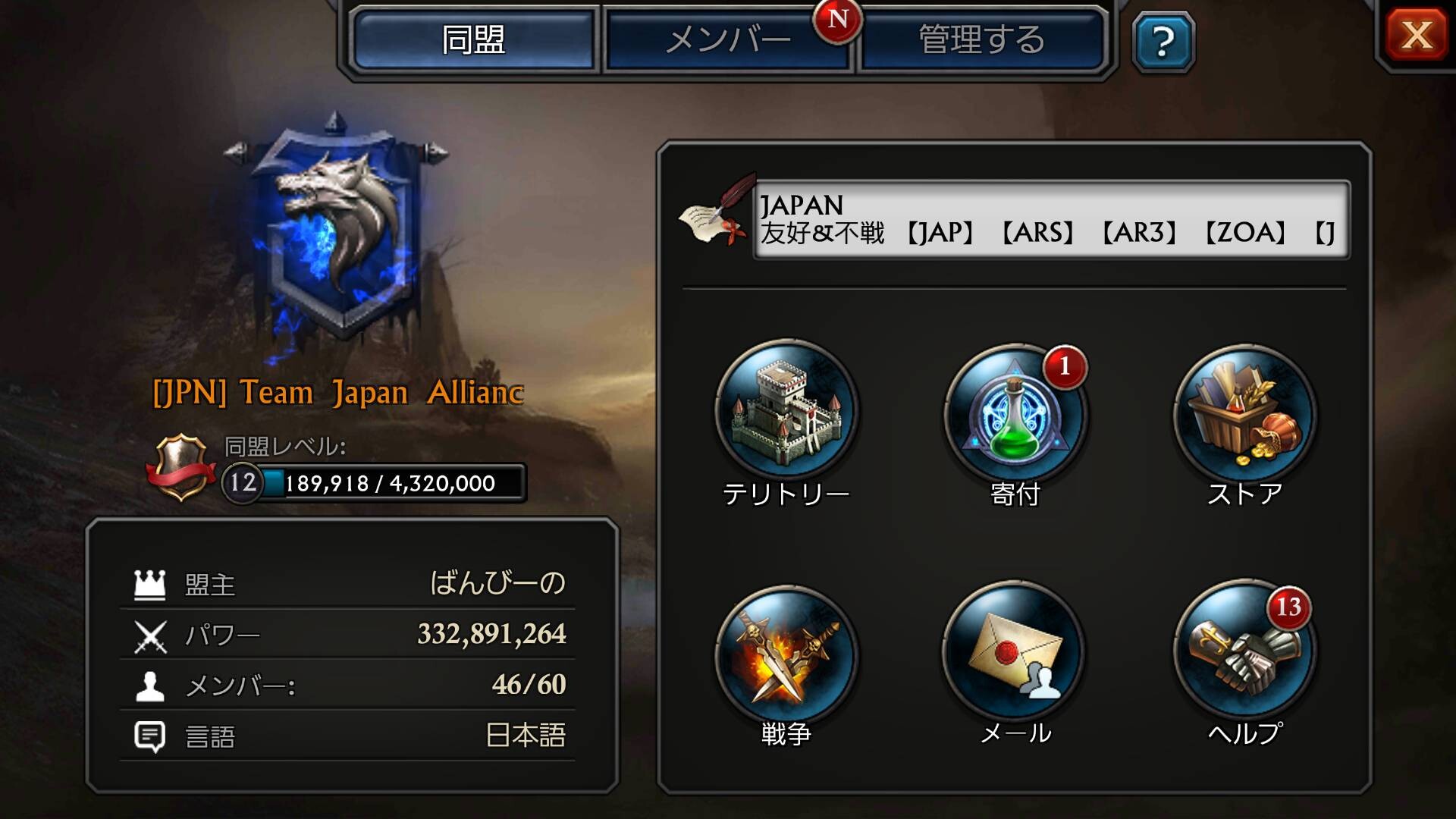Open the ヘルプ handshake icon

tap(1245, 652)
